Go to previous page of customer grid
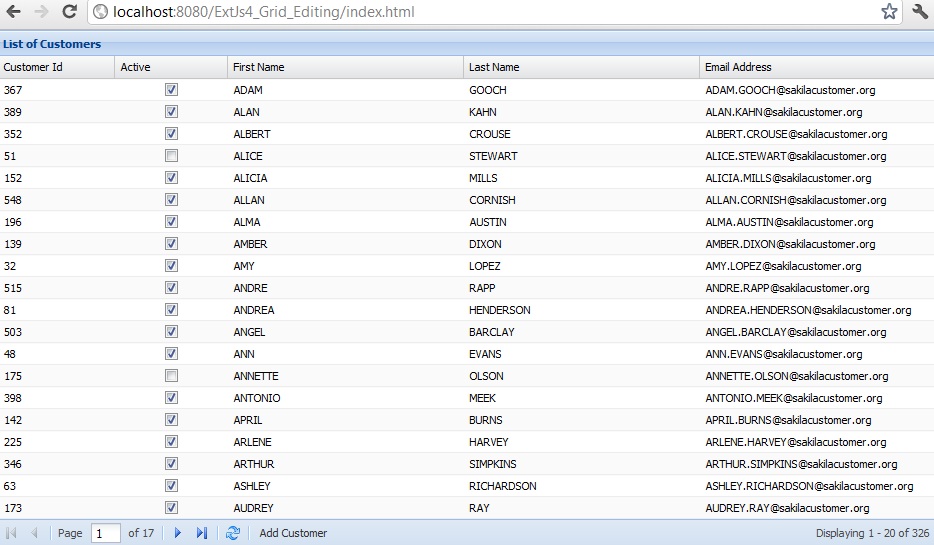Image resolution: width=934 pixels, height=545 pixels. 34,533
